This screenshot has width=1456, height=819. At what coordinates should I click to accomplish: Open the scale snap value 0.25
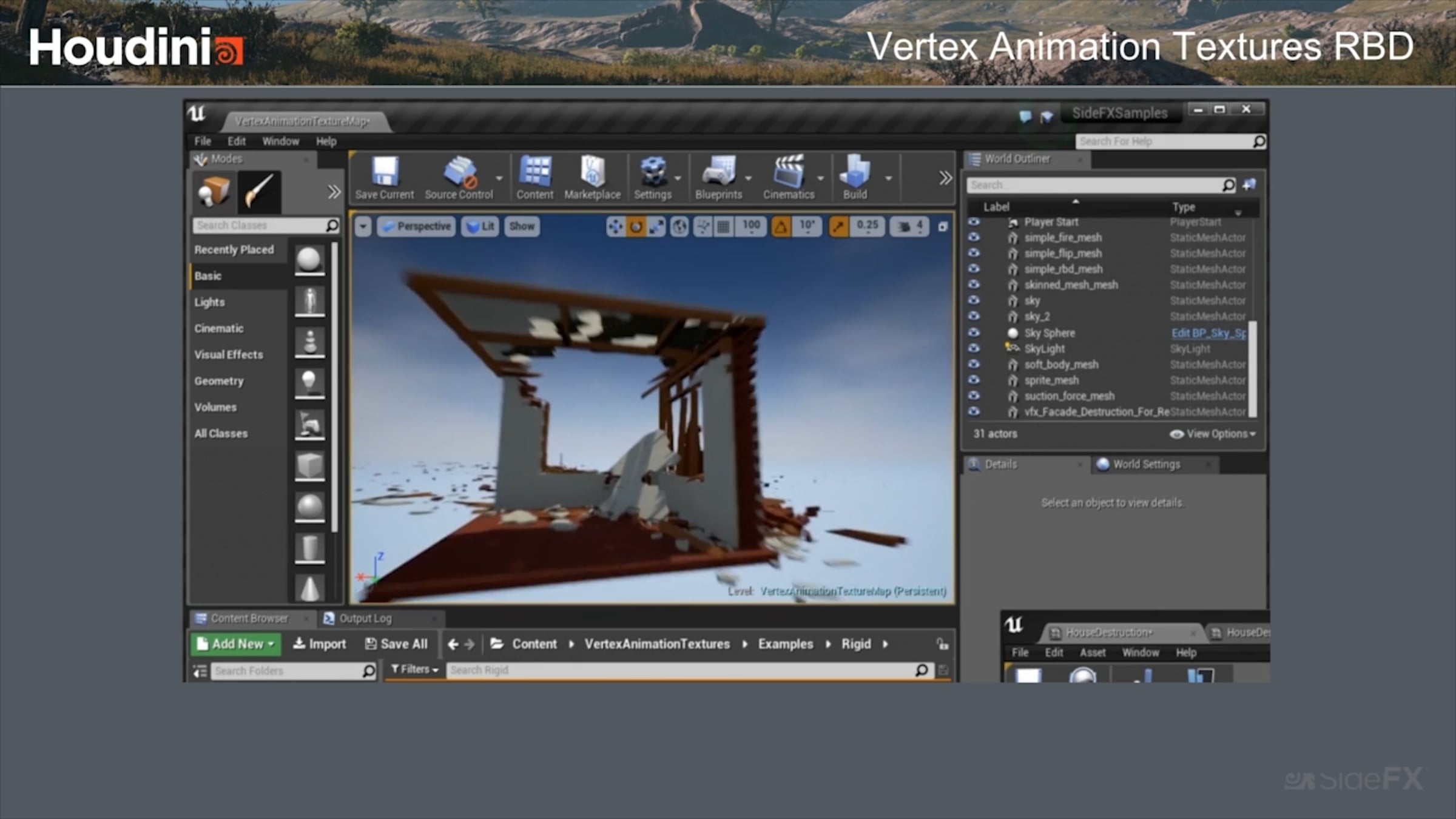[x=868, y=226]
